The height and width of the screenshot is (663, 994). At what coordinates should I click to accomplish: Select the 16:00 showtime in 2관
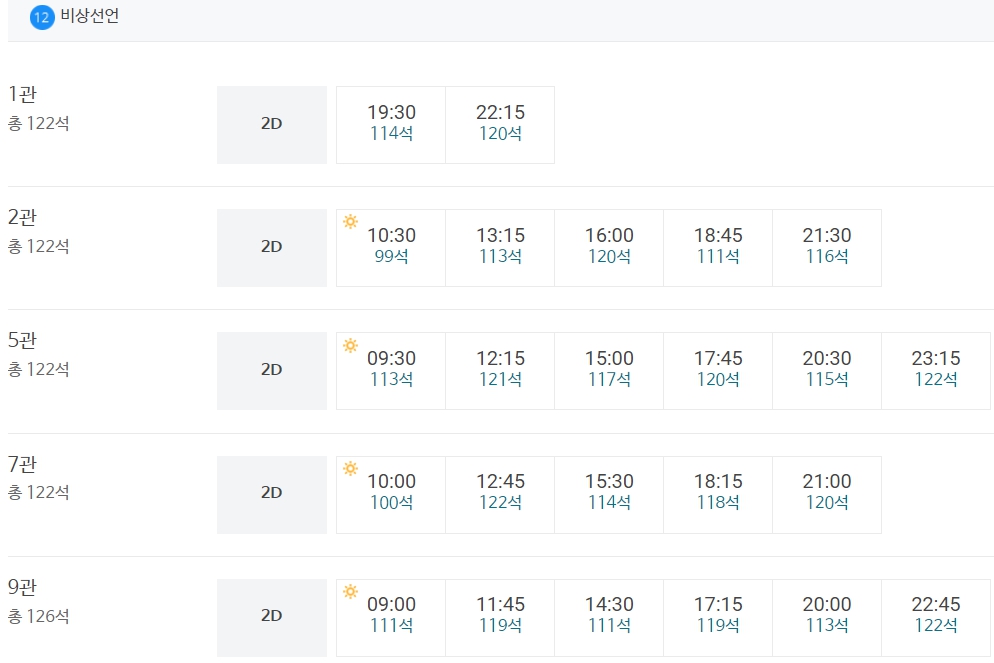click(609, 248)
